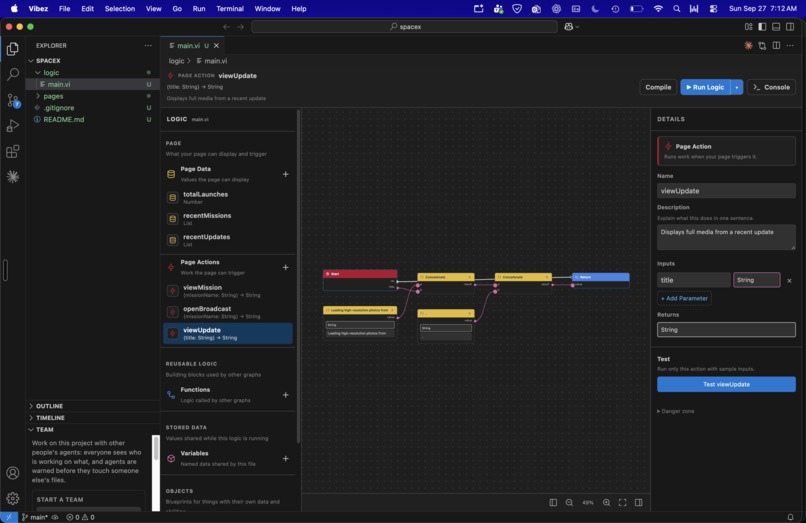Select the openBroadcast page action
The width and height of the screenshot is (806, 523).
pos(228,312)
